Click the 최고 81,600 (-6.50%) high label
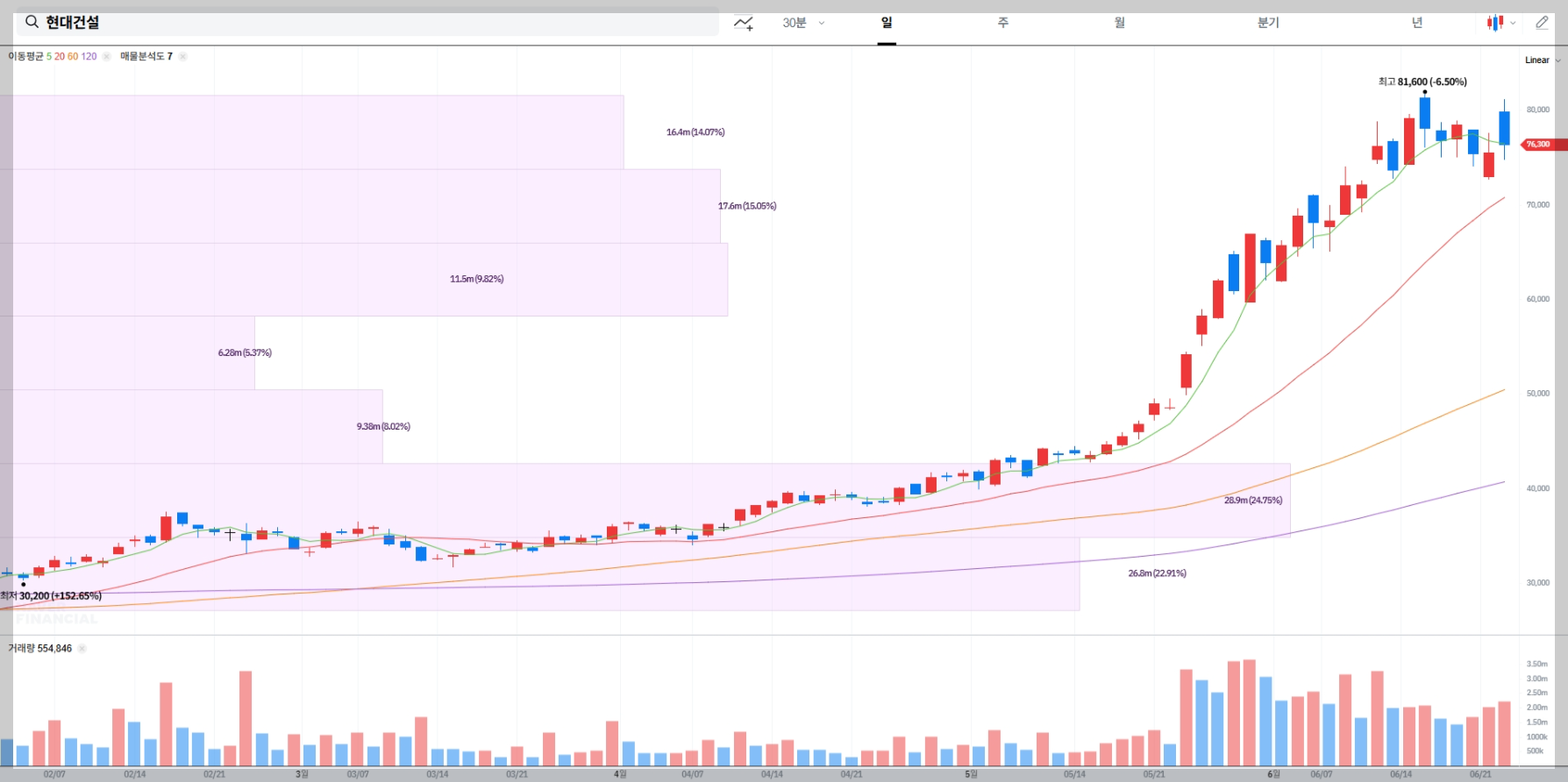1568x782 pixels. (x=1422, y=82)
